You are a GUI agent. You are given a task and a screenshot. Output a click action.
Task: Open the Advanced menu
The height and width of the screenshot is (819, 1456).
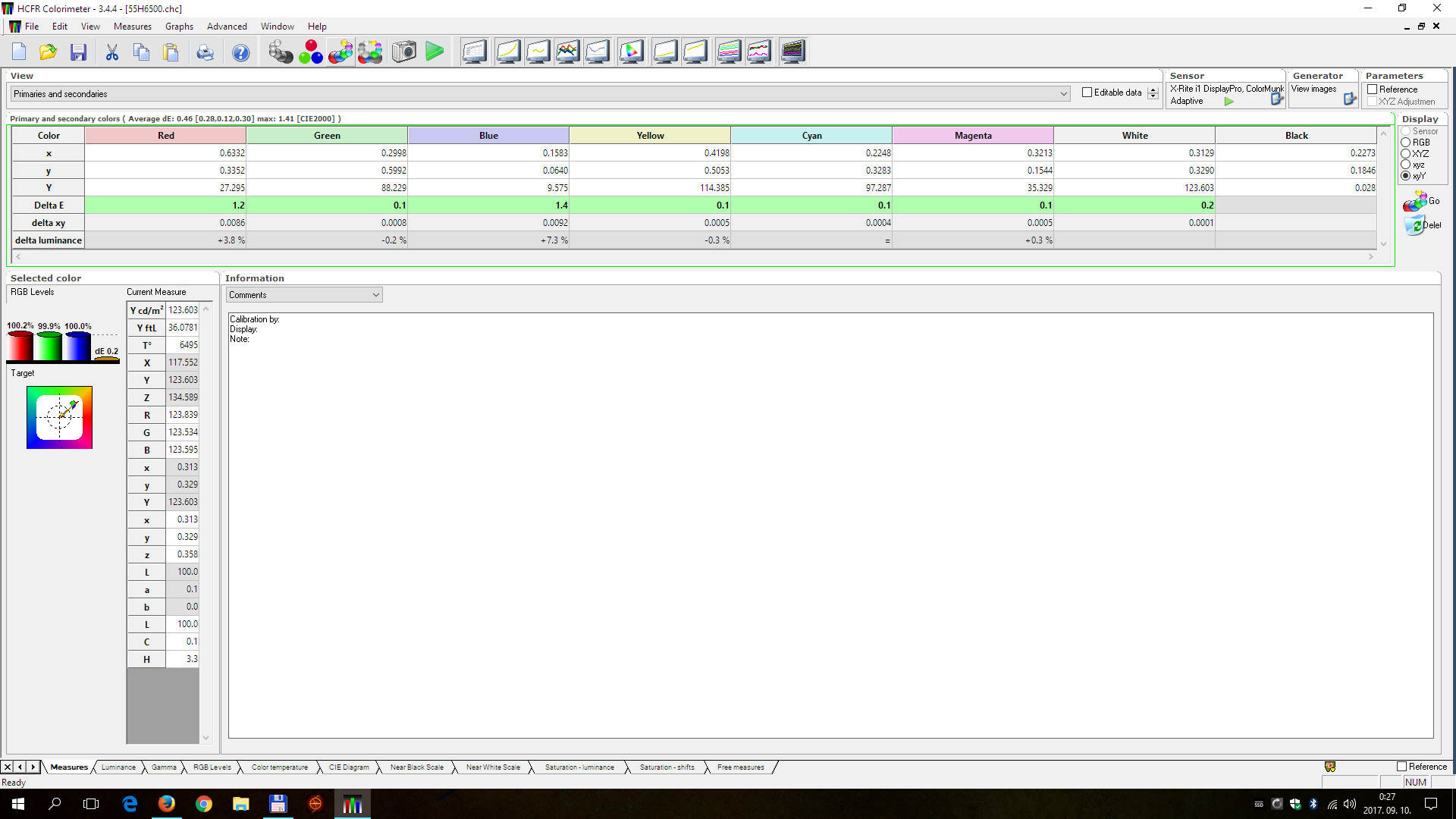[x=227, y=27]
